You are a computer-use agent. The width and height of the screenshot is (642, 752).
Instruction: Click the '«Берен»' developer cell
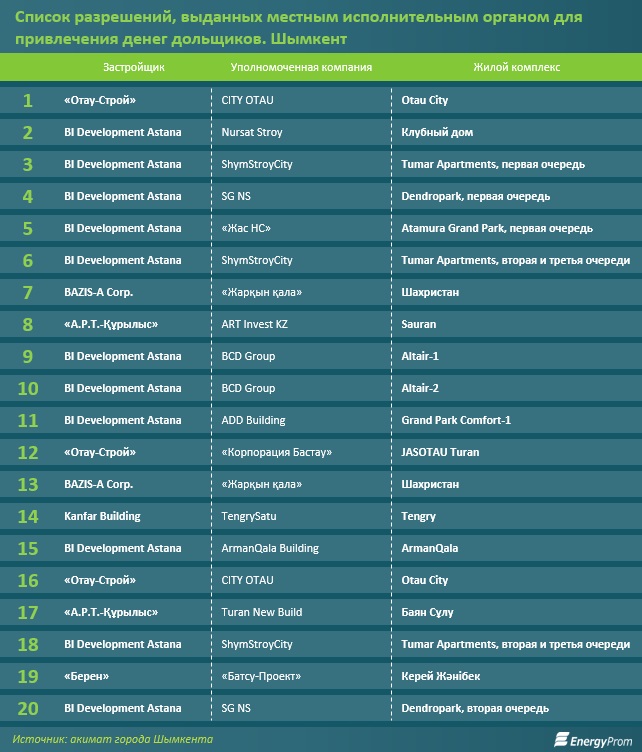coord(86,676)
